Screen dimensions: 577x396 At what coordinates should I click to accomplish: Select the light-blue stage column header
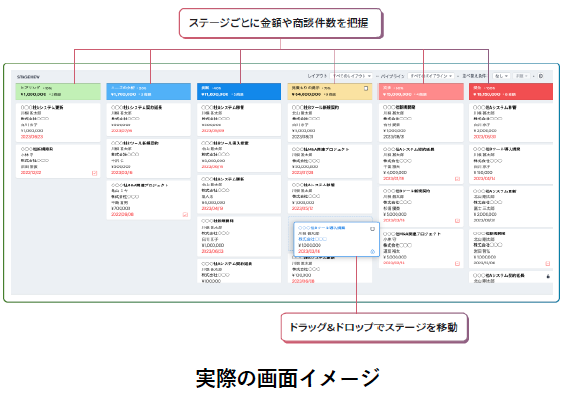(x=149, y=91)
